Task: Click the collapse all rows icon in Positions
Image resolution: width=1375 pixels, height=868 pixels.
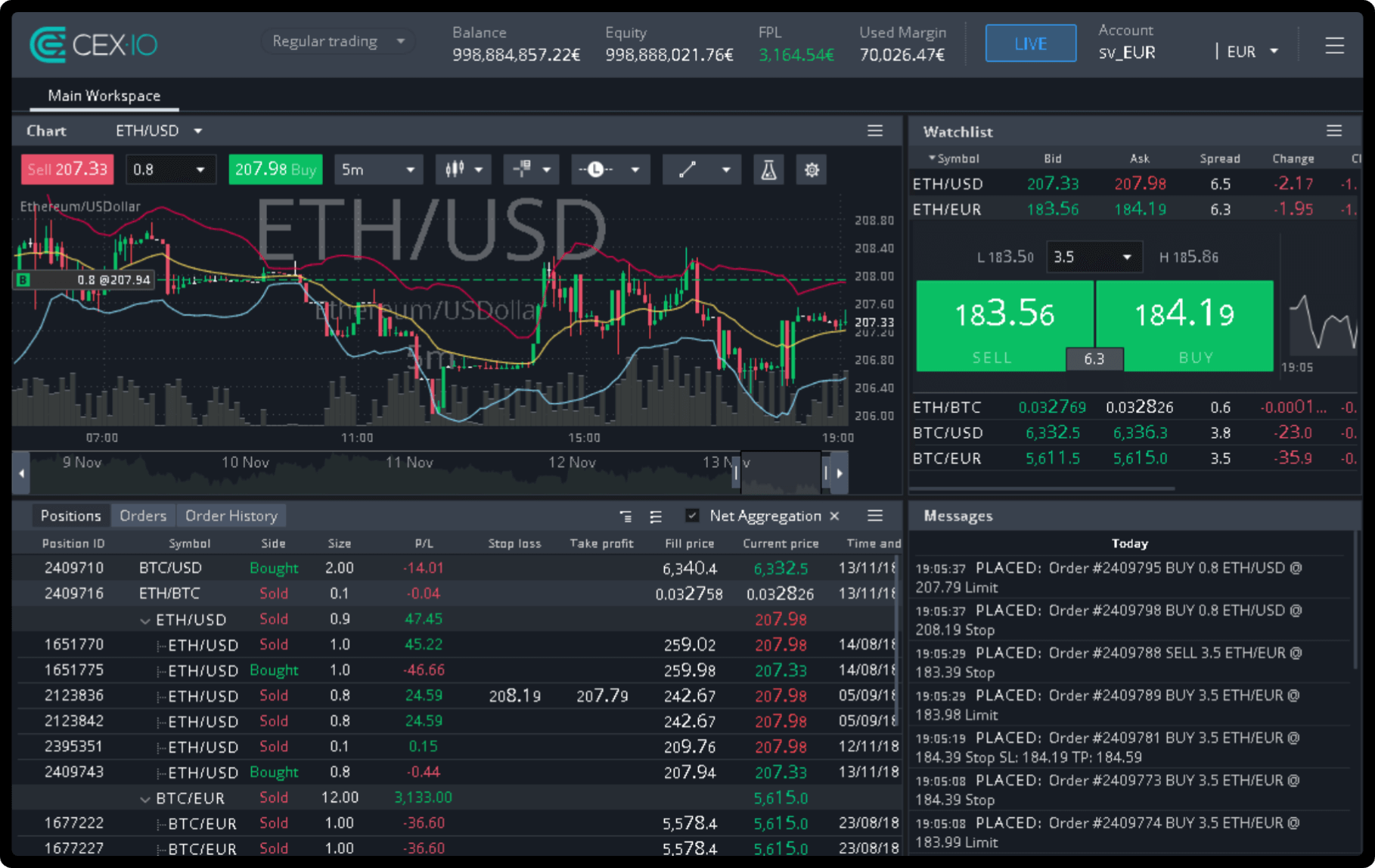Action: point(625,516)
